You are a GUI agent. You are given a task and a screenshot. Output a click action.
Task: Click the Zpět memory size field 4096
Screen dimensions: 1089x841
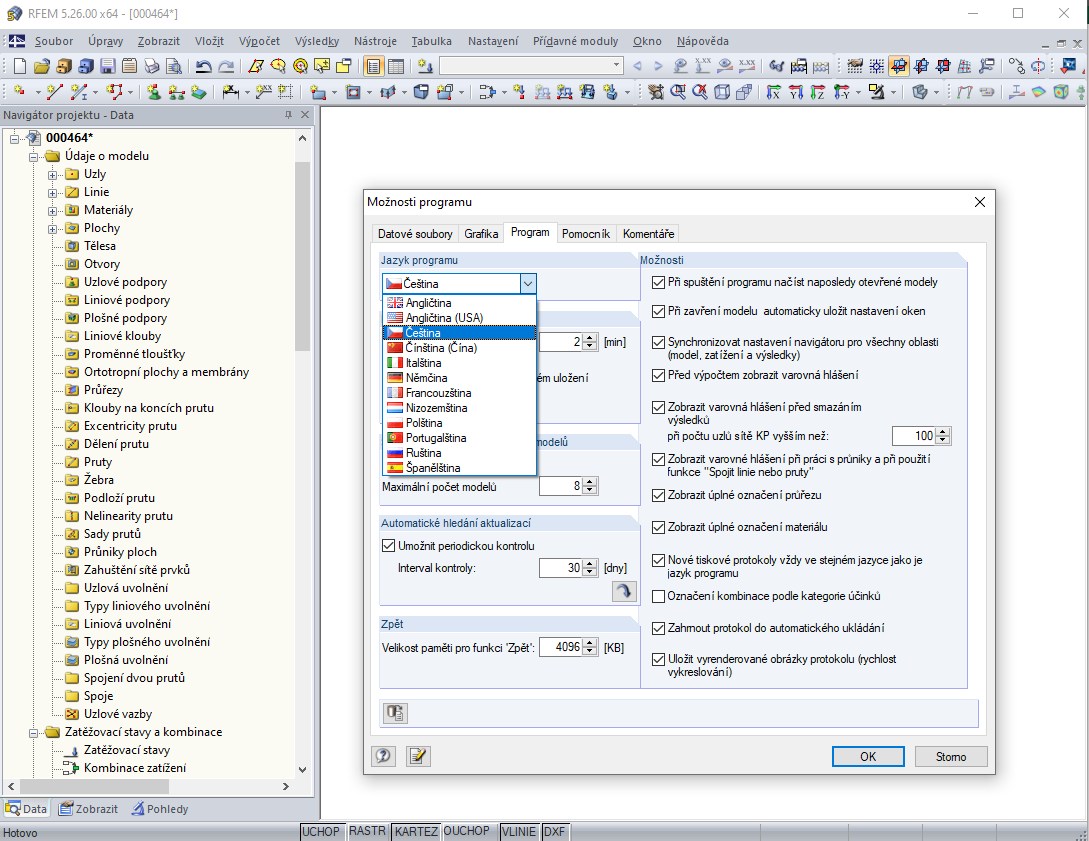point(561,647)
